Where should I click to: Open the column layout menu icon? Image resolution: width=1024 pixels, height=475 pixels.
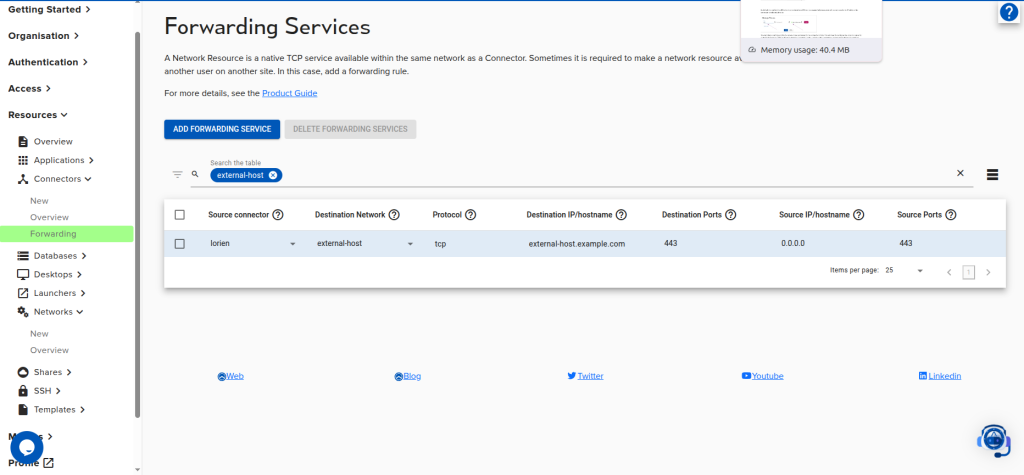(x=992, y=174)
